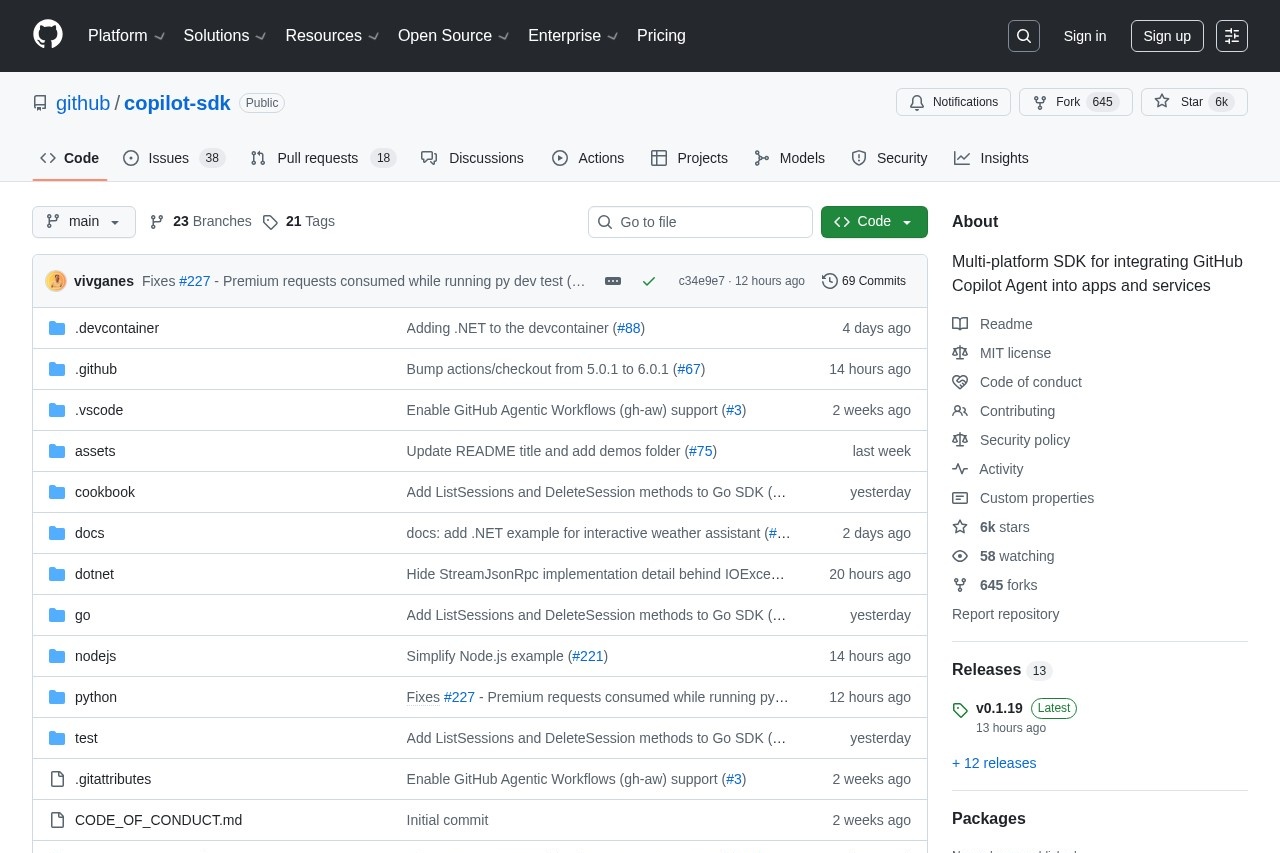Click the CODE_OF_CONDUCT.md file icon
Viewport: 1280px width, 853px height.
tap(57, 820)
